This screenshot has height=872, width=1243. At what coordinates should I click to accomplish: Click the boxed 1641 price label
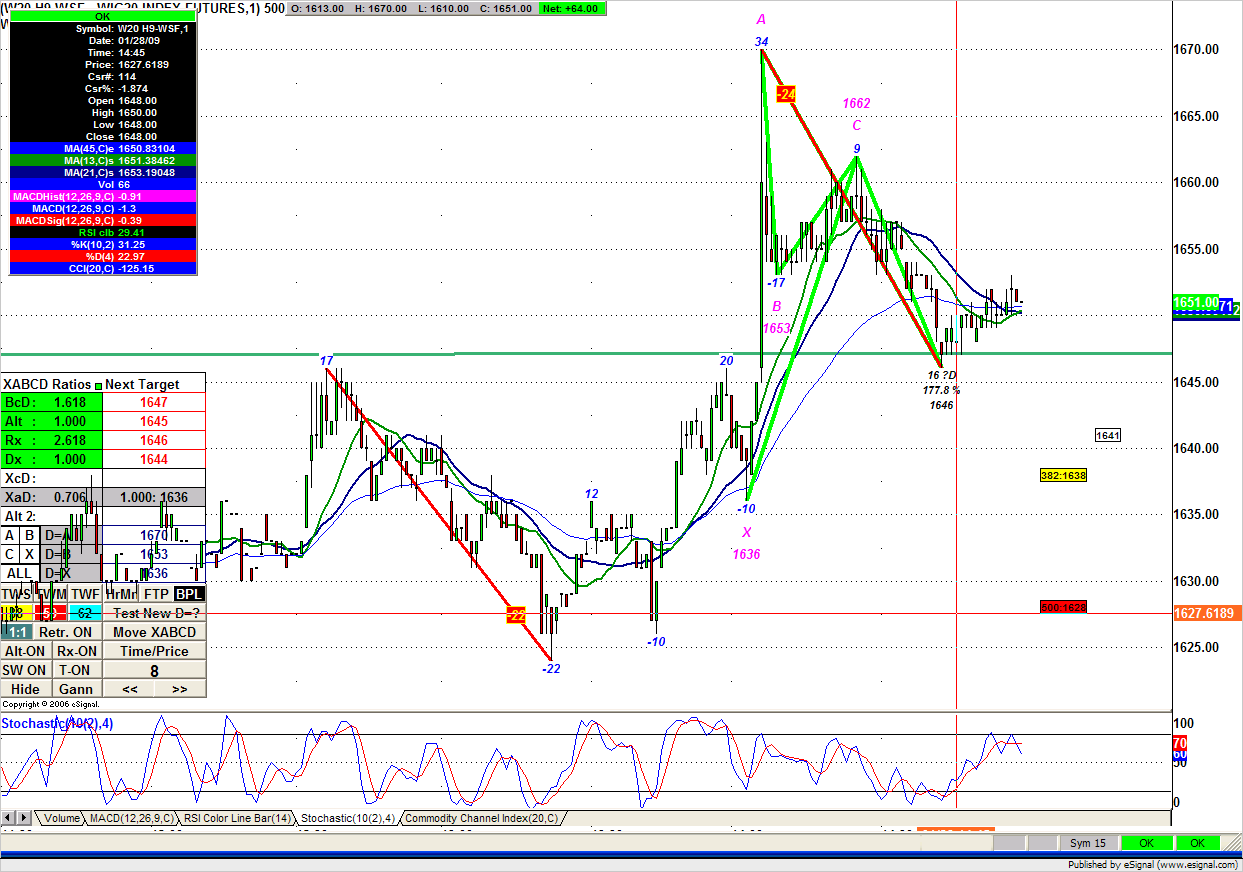[x=1108, y=435]
